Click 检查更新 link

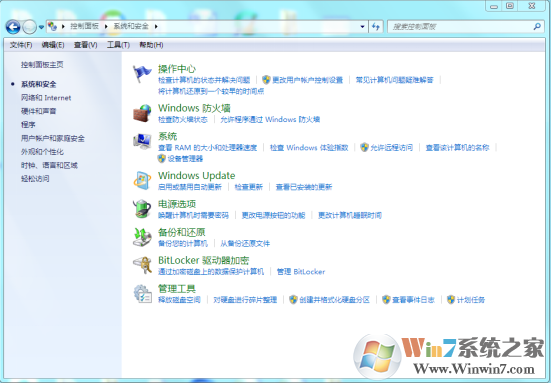tap(248, 187)
